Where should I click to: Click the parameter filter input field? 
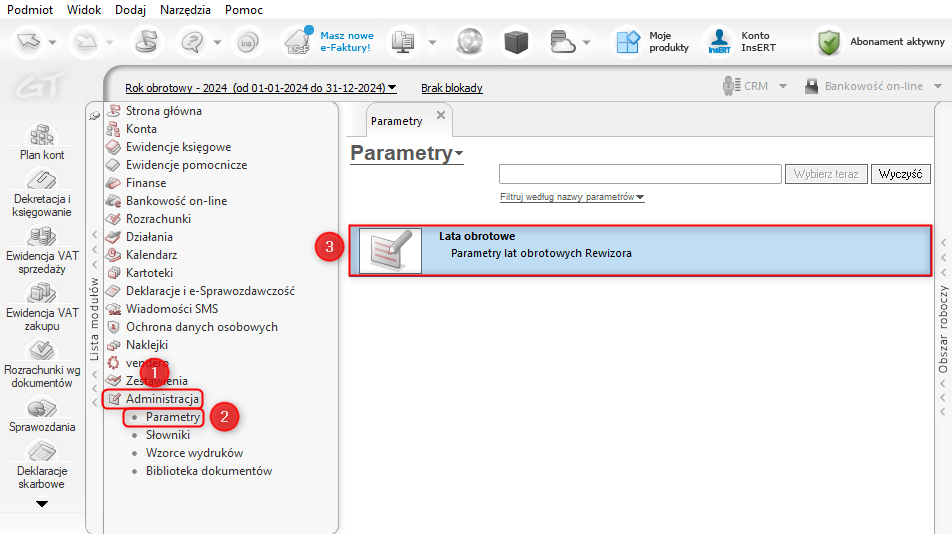click(x=640, y=174)
